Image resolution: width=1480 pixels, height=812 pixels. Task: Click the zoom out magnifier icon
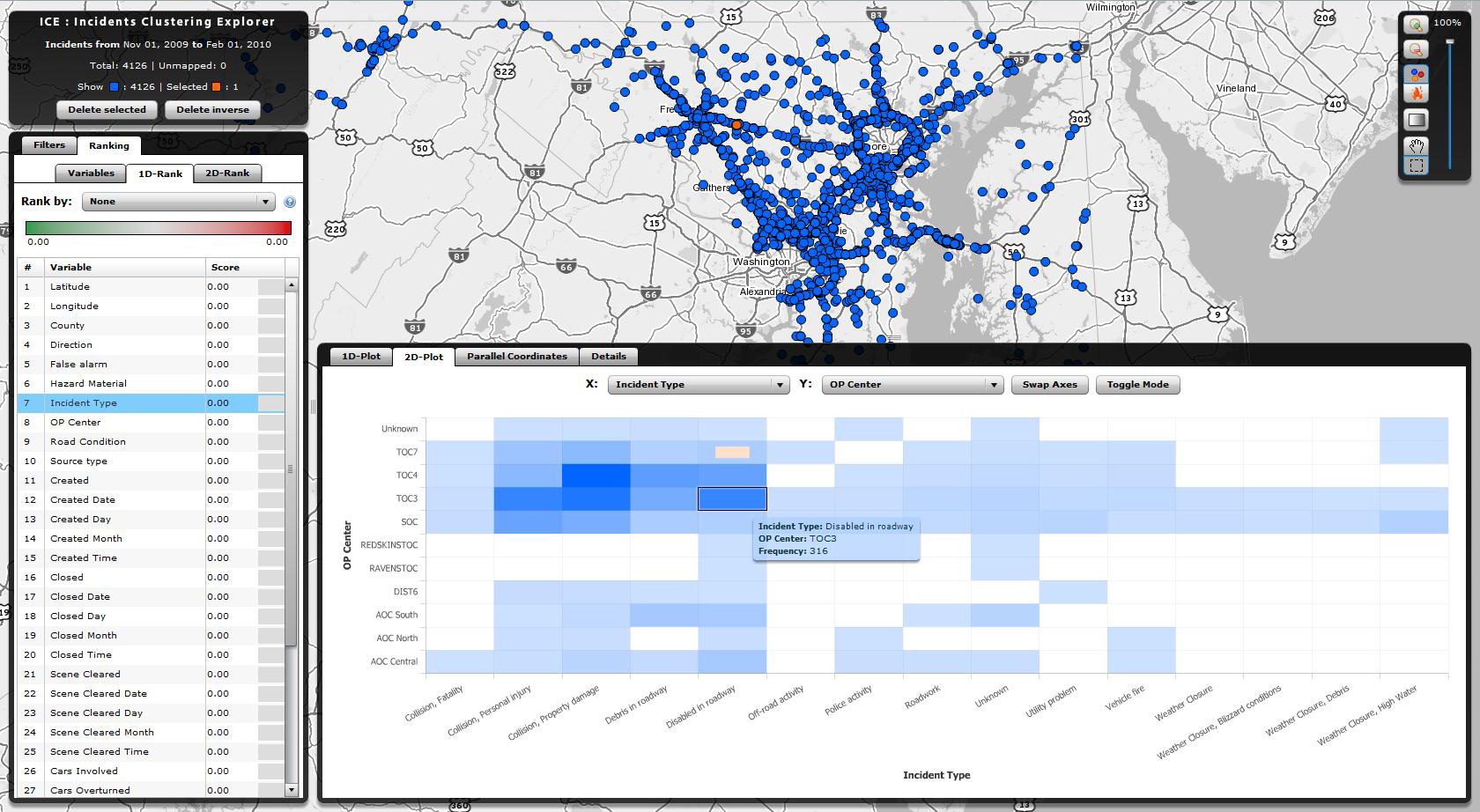click(1416, 49)
